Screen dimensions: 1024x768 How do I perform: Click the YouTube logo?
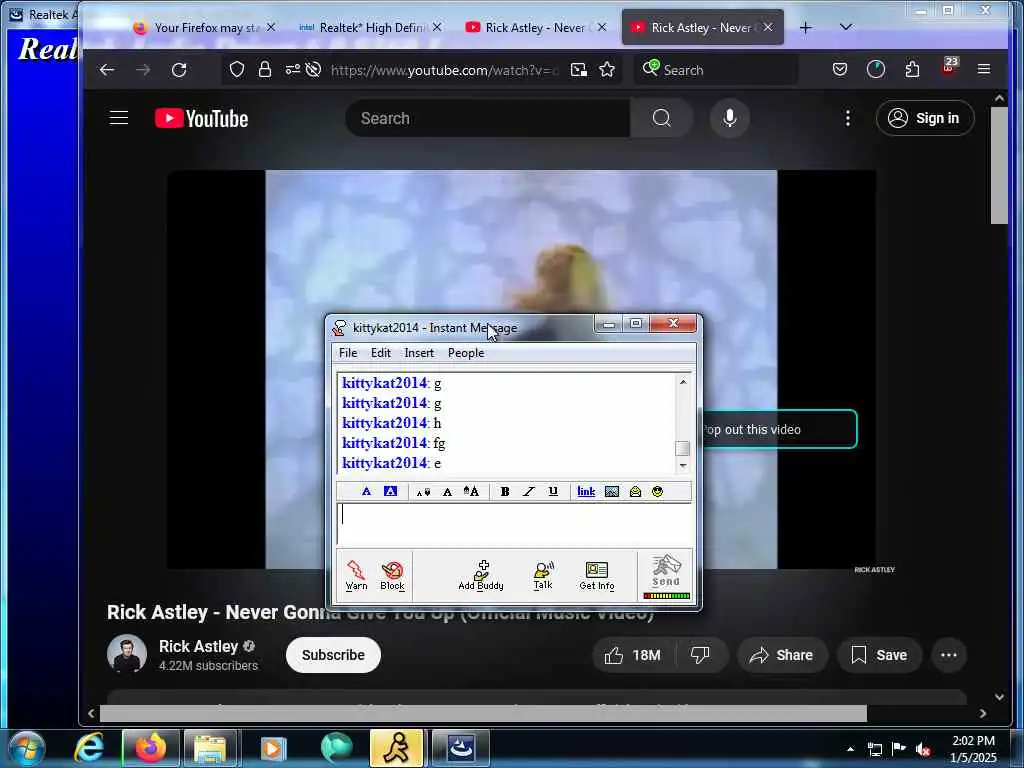point(202,118)
